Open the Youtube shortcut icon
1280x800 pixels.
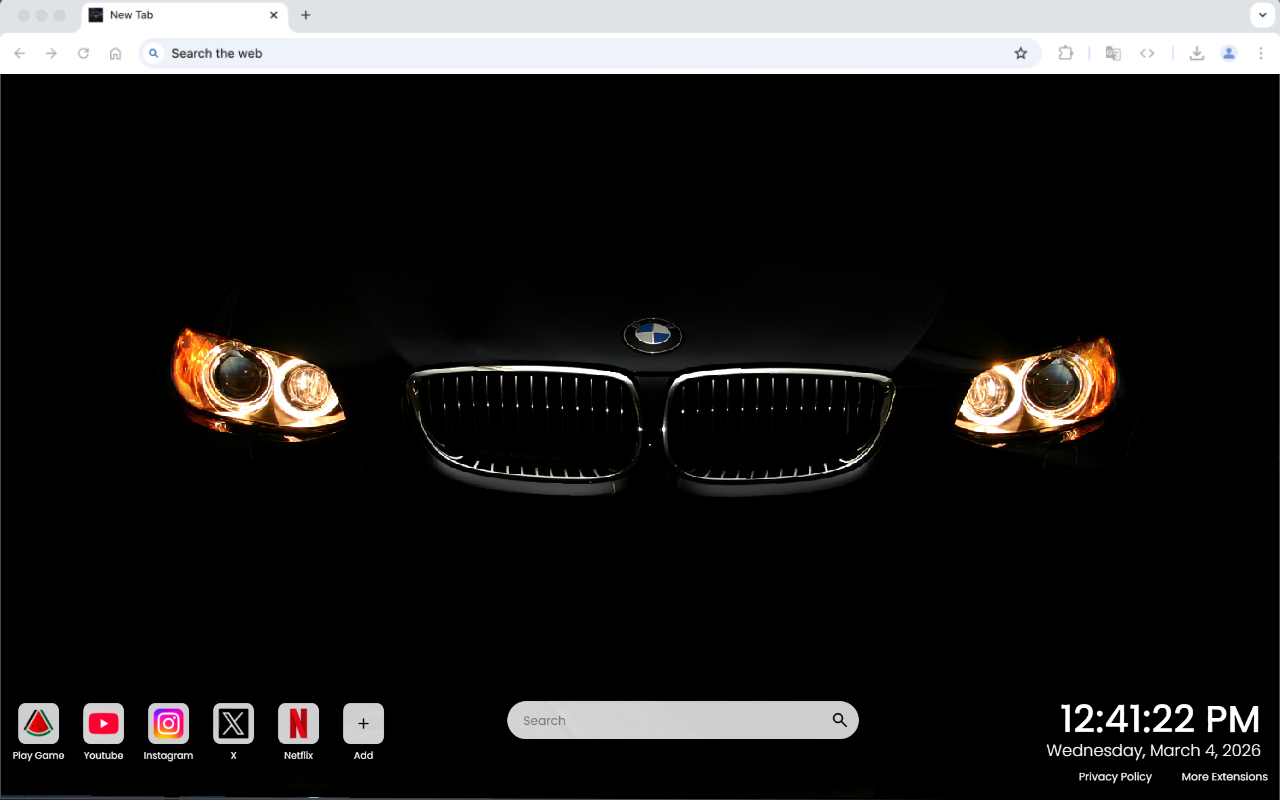[x=103, y=724]
